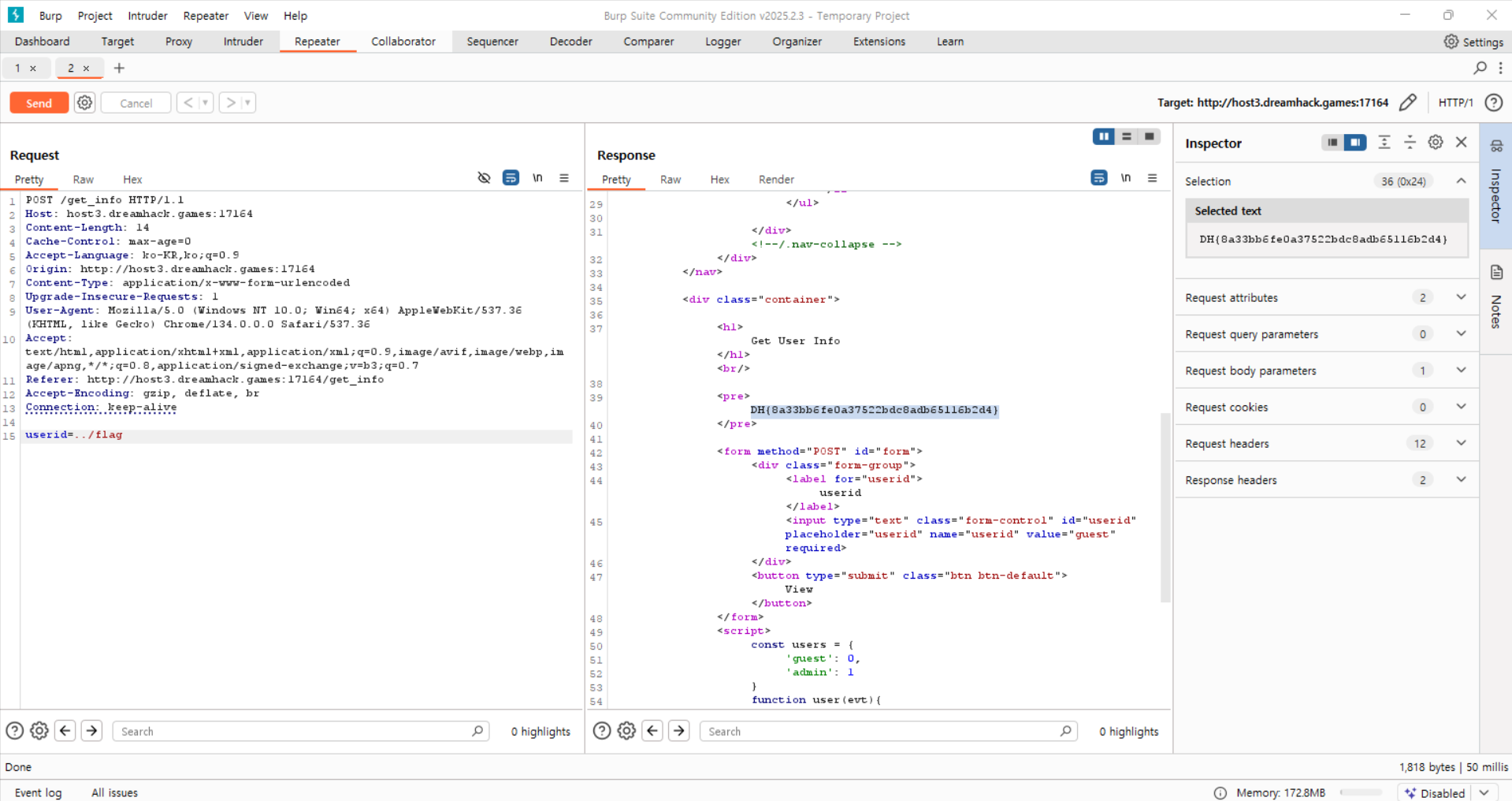
Task: Click the memory usage bar near 172.8MB
Action: pos(1361,792)
